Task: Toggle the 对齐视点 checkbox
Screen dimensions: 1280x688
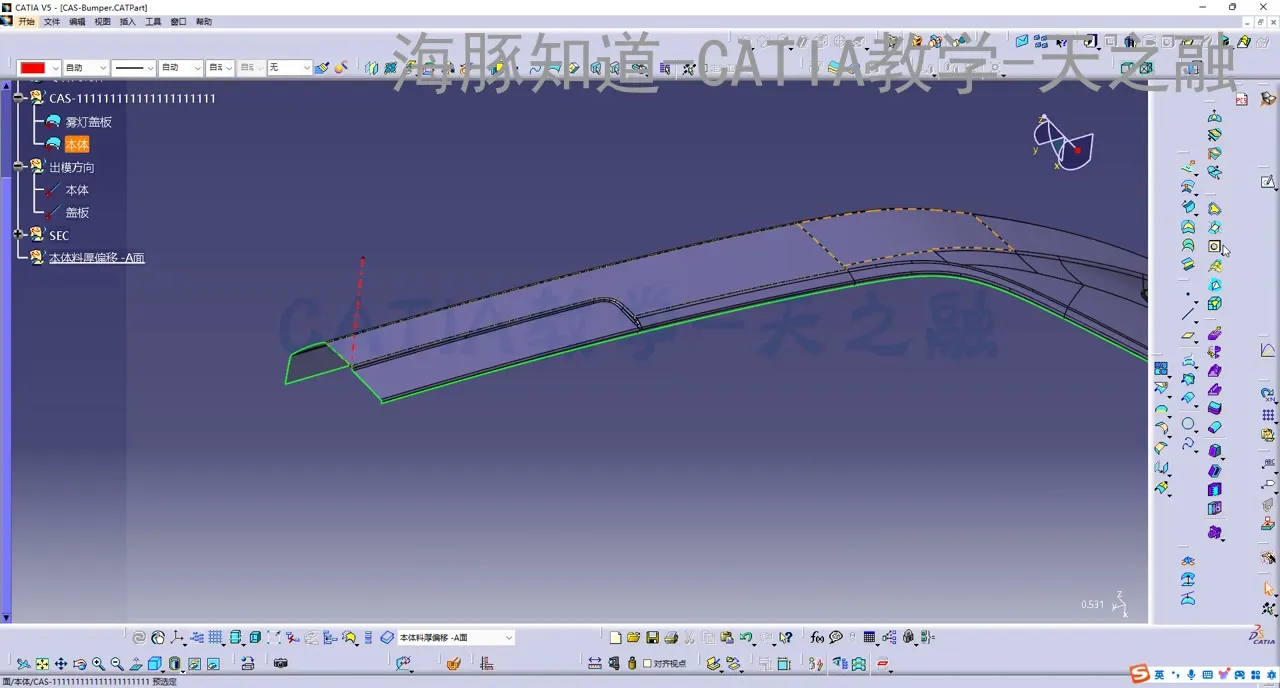Action: pyautogui.click(x=647, y=663)
